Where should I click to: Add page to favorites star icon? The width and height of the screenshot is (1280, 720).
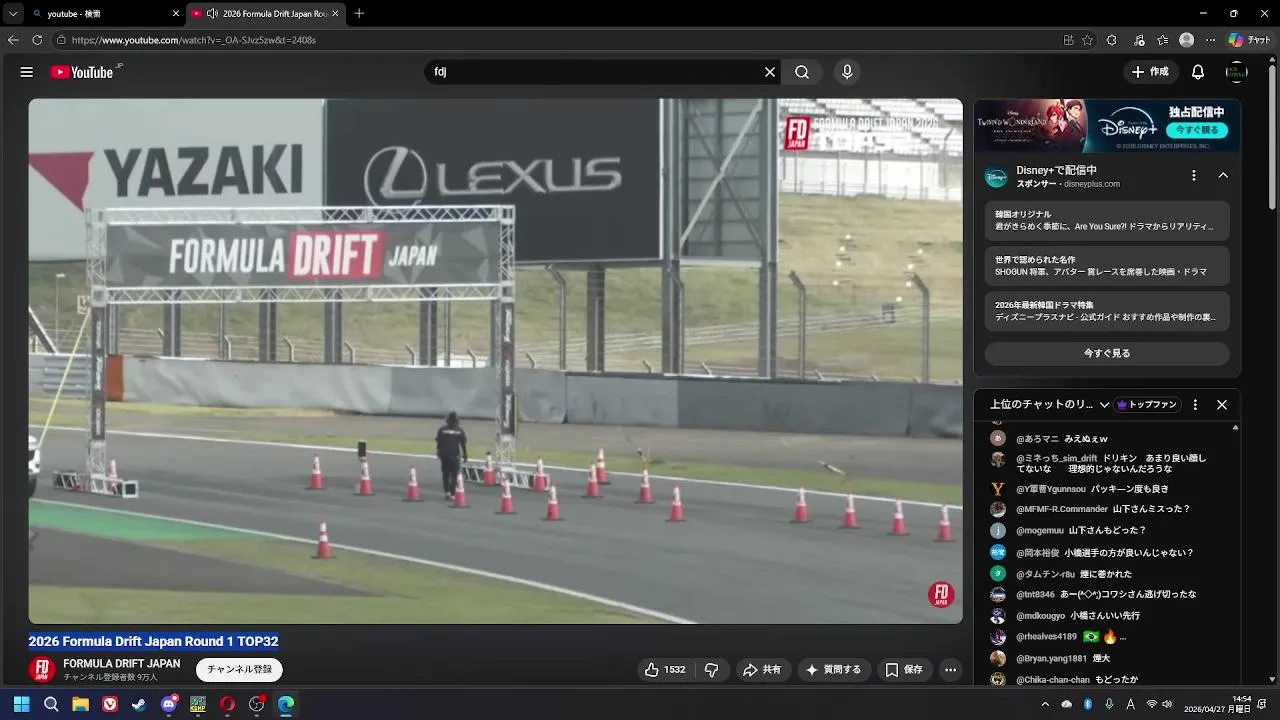pos(1089,40)
